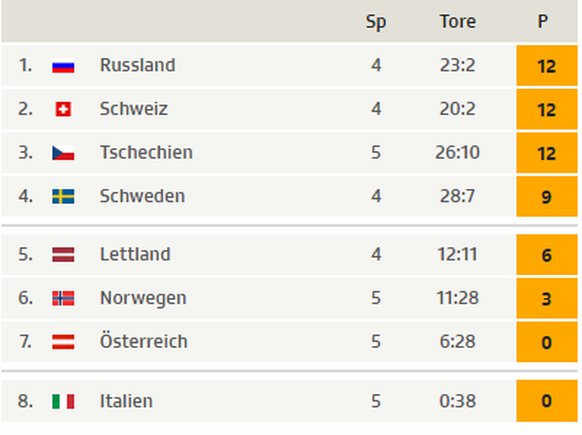
Task: Click the Swedish flag icon
Action: pyautogui.click(x=63, y=196)
